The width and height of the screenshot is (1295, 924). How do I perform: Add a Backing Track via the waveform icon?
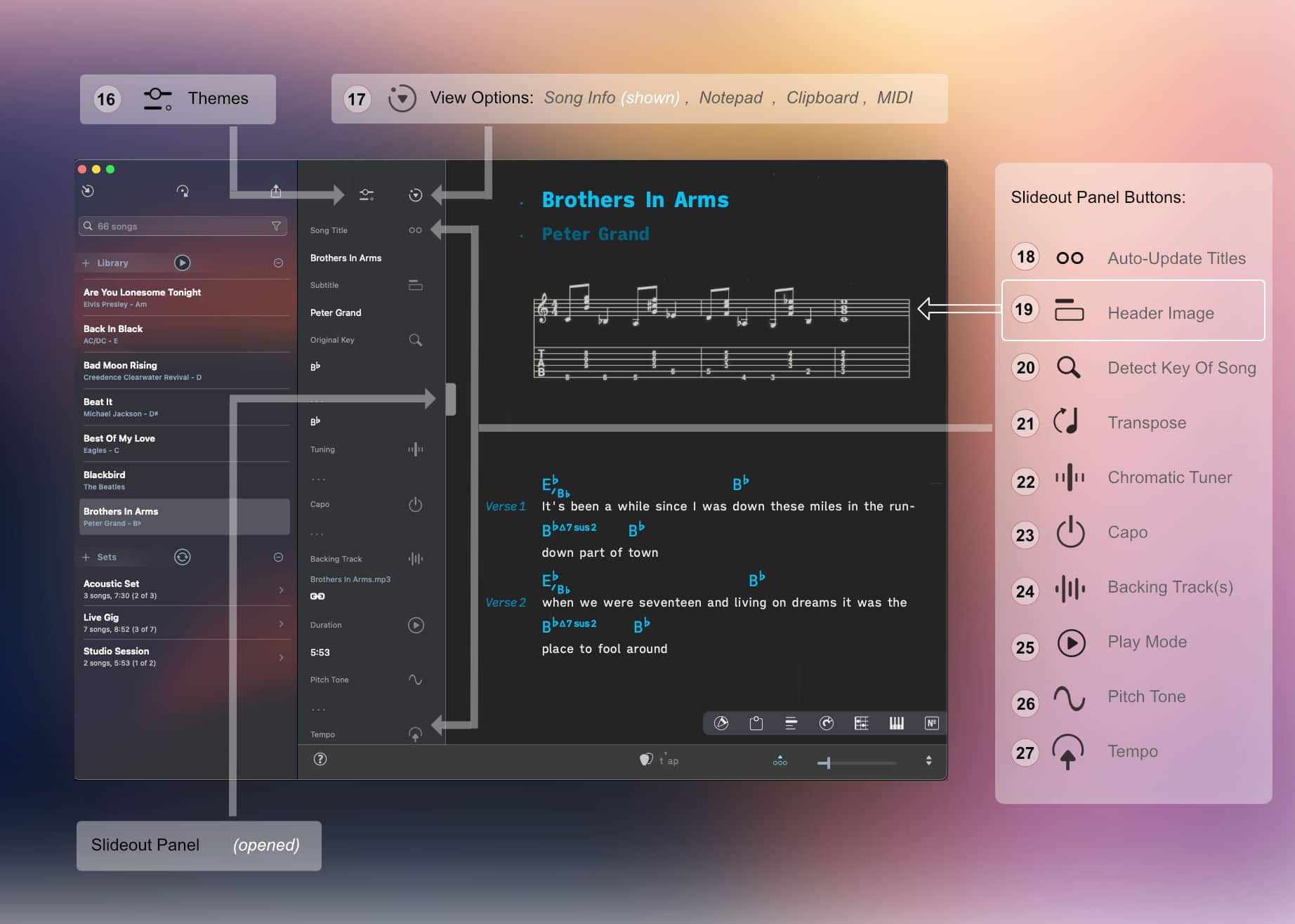click(416, 559)
